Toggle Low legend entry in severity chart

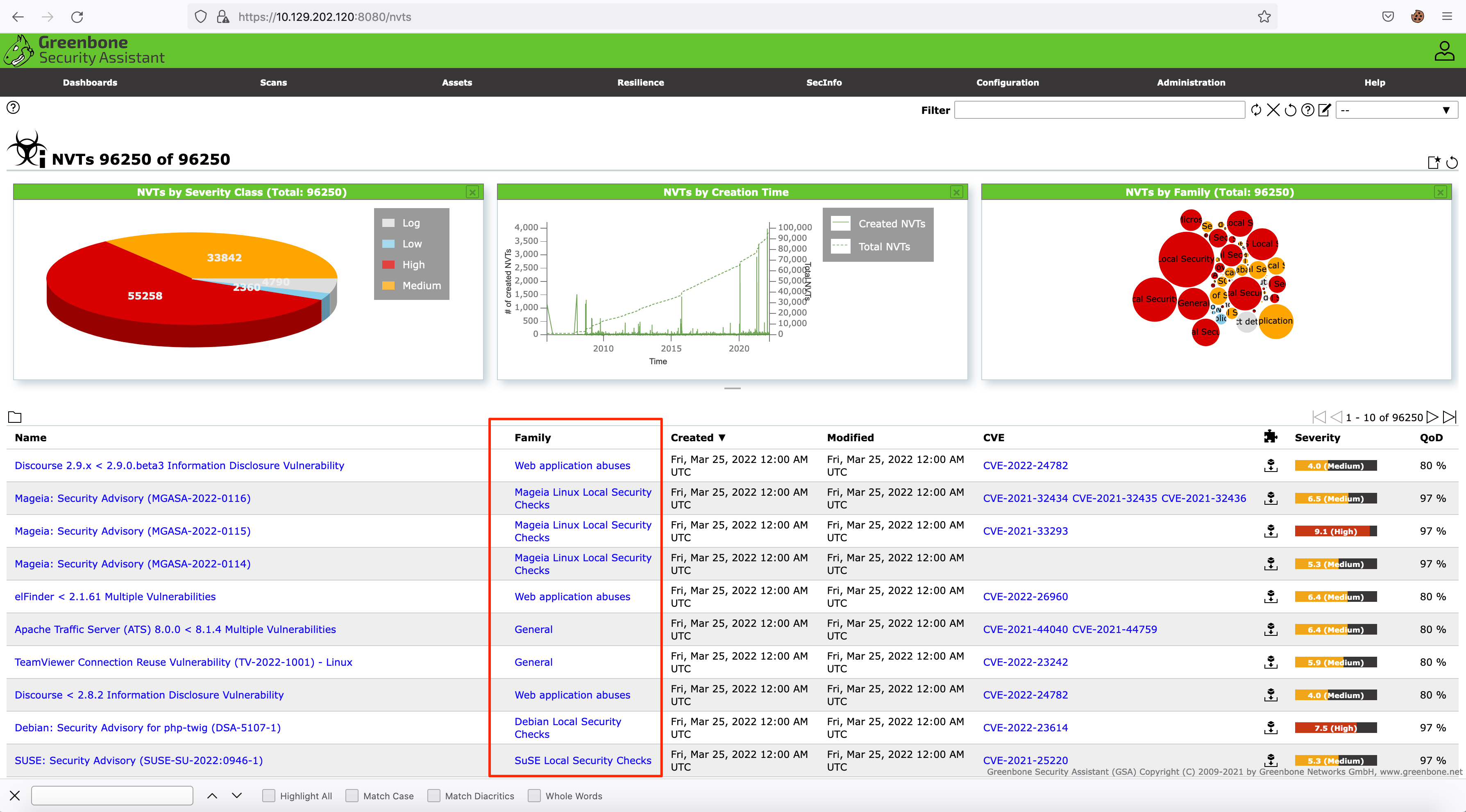(402, 243)
